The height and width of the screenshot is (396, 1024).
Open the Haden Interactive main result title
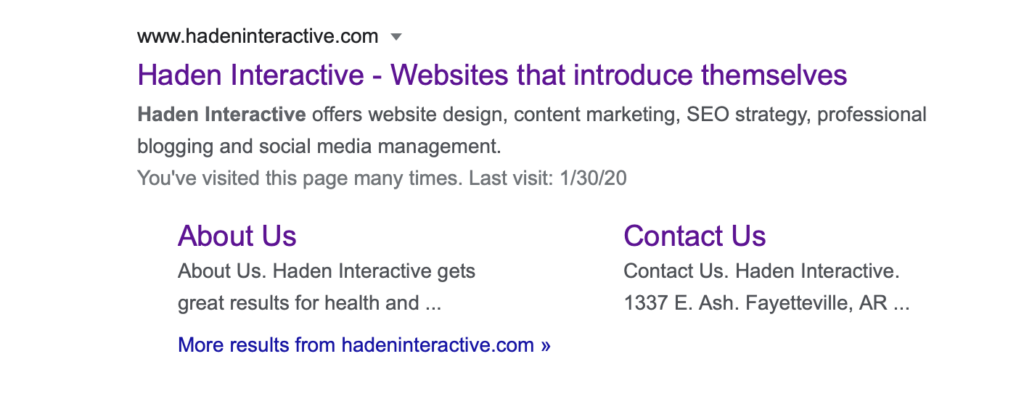click(492, 76)
